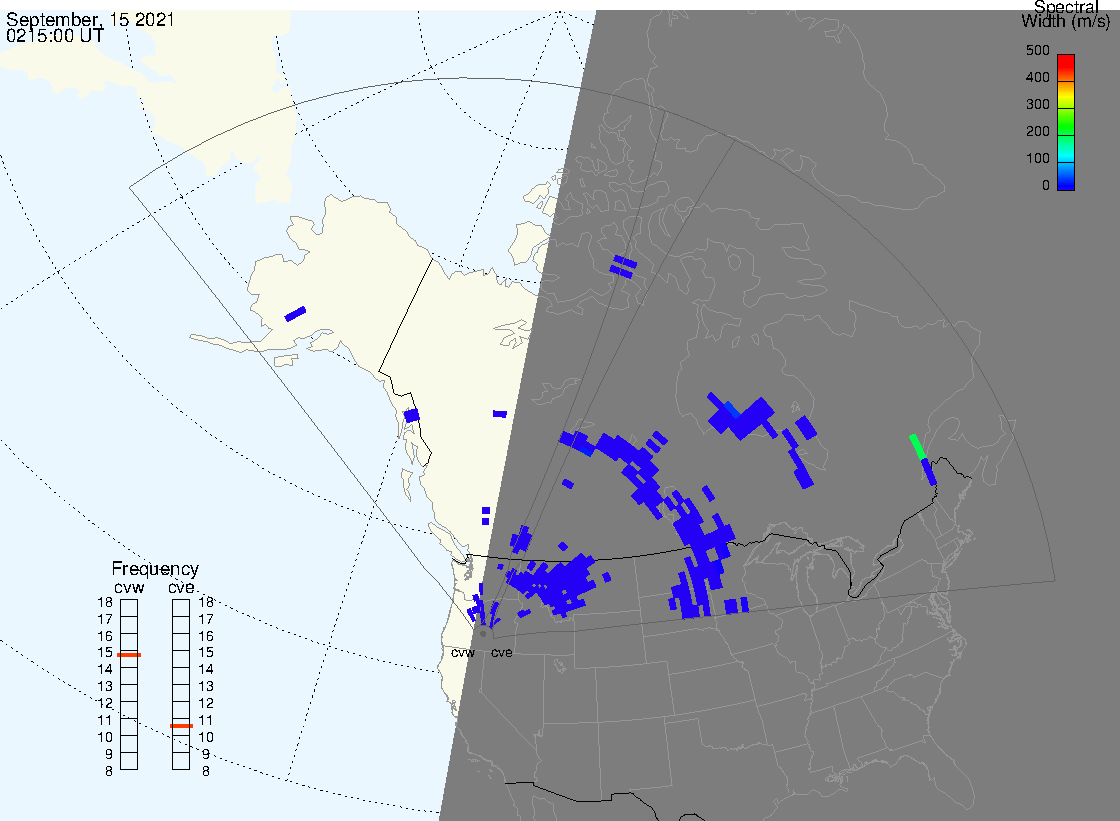Click the '8' label left of cvw scale
Viewport: 1120px width, 821px height.
pyautogui.click(x=109, y=772)
